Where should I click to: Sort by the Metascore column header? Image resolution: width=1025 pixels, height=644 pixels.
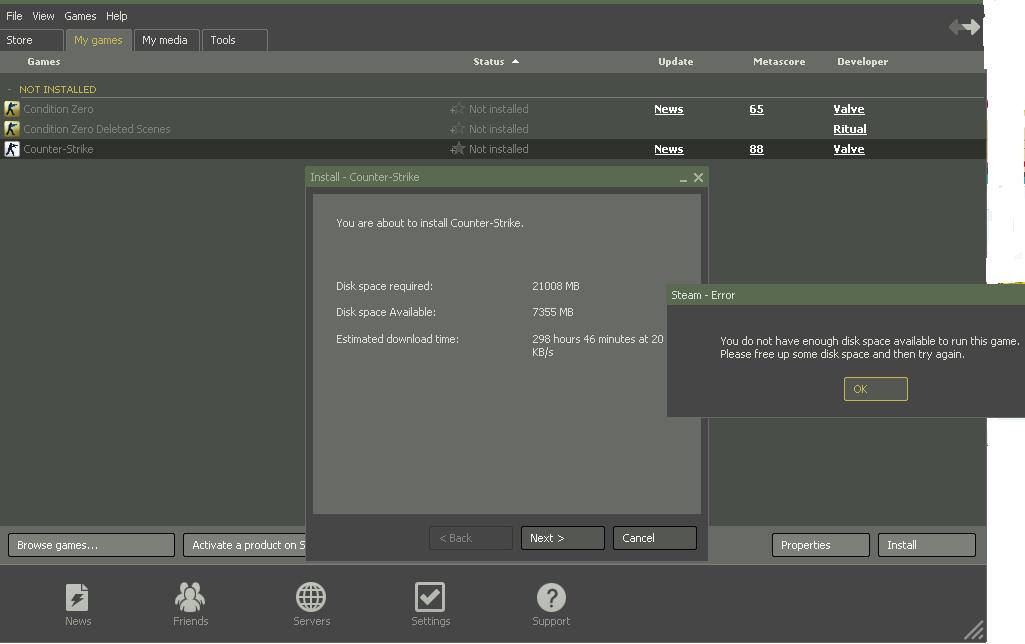(779, 61)
